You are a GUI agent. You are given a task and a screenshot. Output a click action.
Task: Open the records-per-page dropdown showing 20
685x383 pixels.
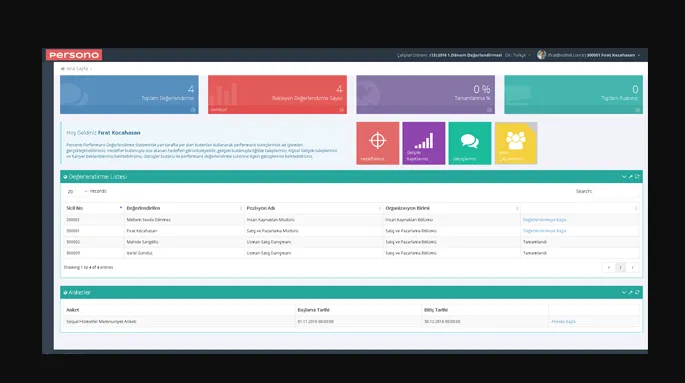(x=77, y=191)
